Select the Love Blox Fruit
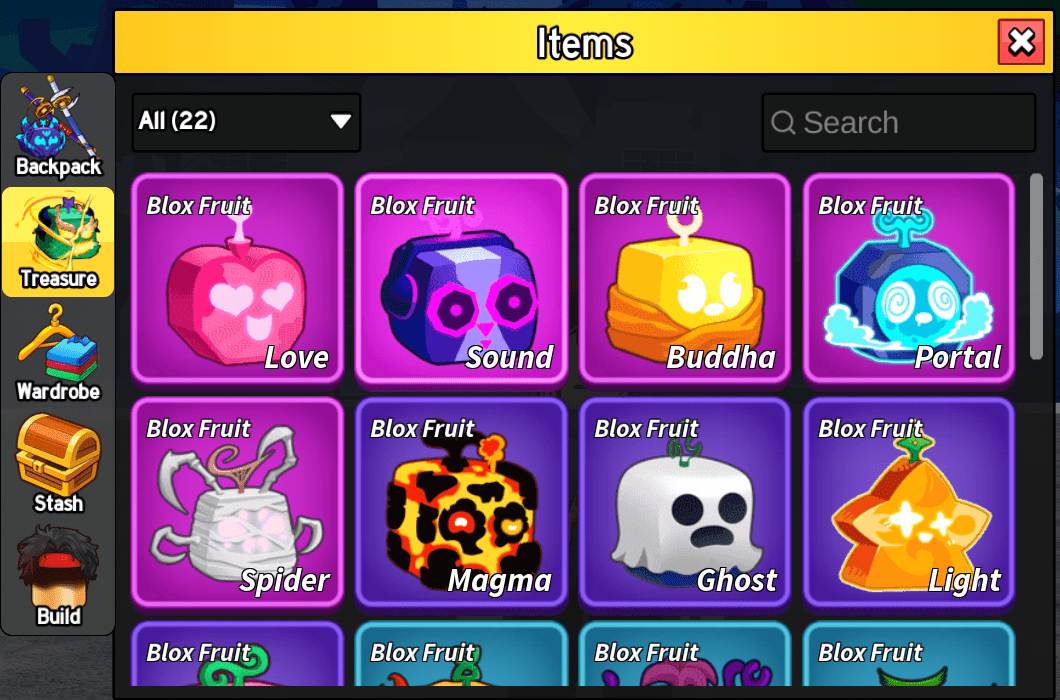The image size is (1060, 700). 237,279
